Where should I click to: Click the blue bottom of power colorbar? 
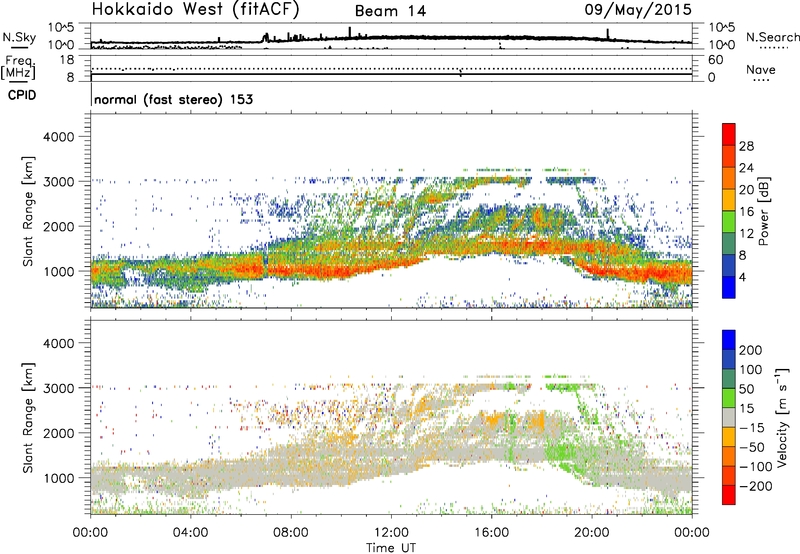(x=729, y=288)
